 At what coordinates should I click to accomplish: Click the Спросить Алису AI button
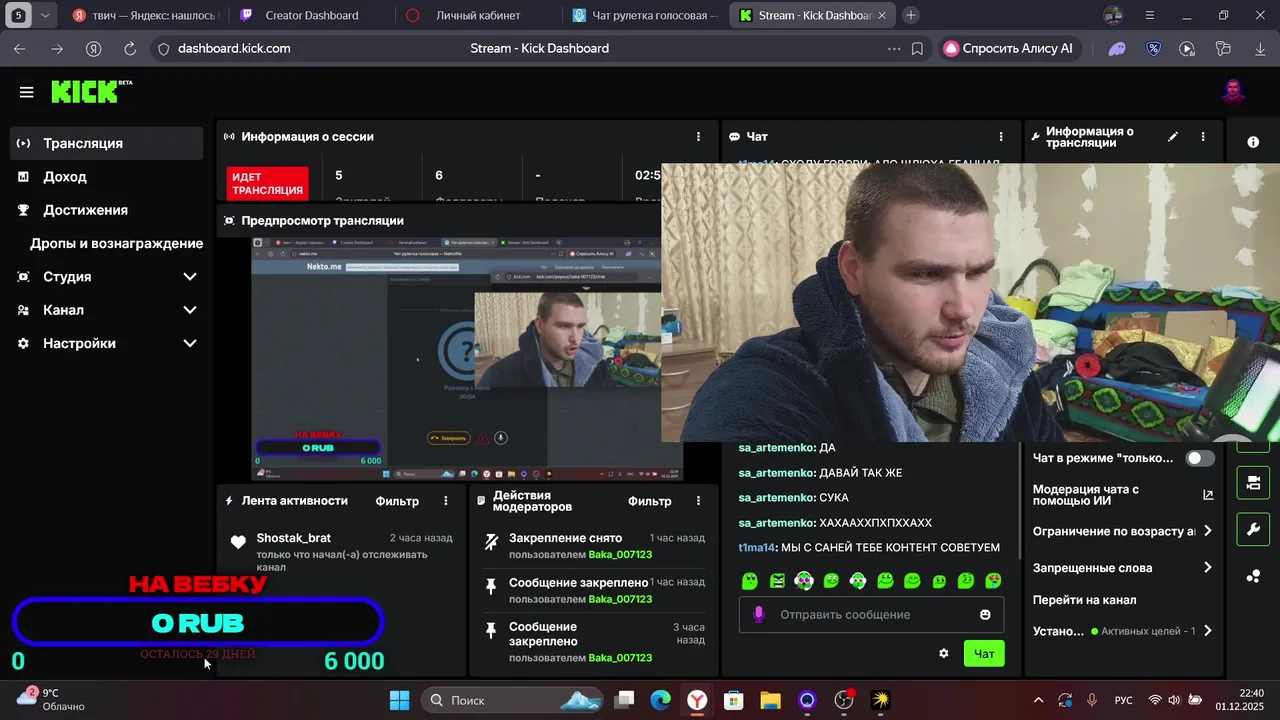tap(1008, 48)
